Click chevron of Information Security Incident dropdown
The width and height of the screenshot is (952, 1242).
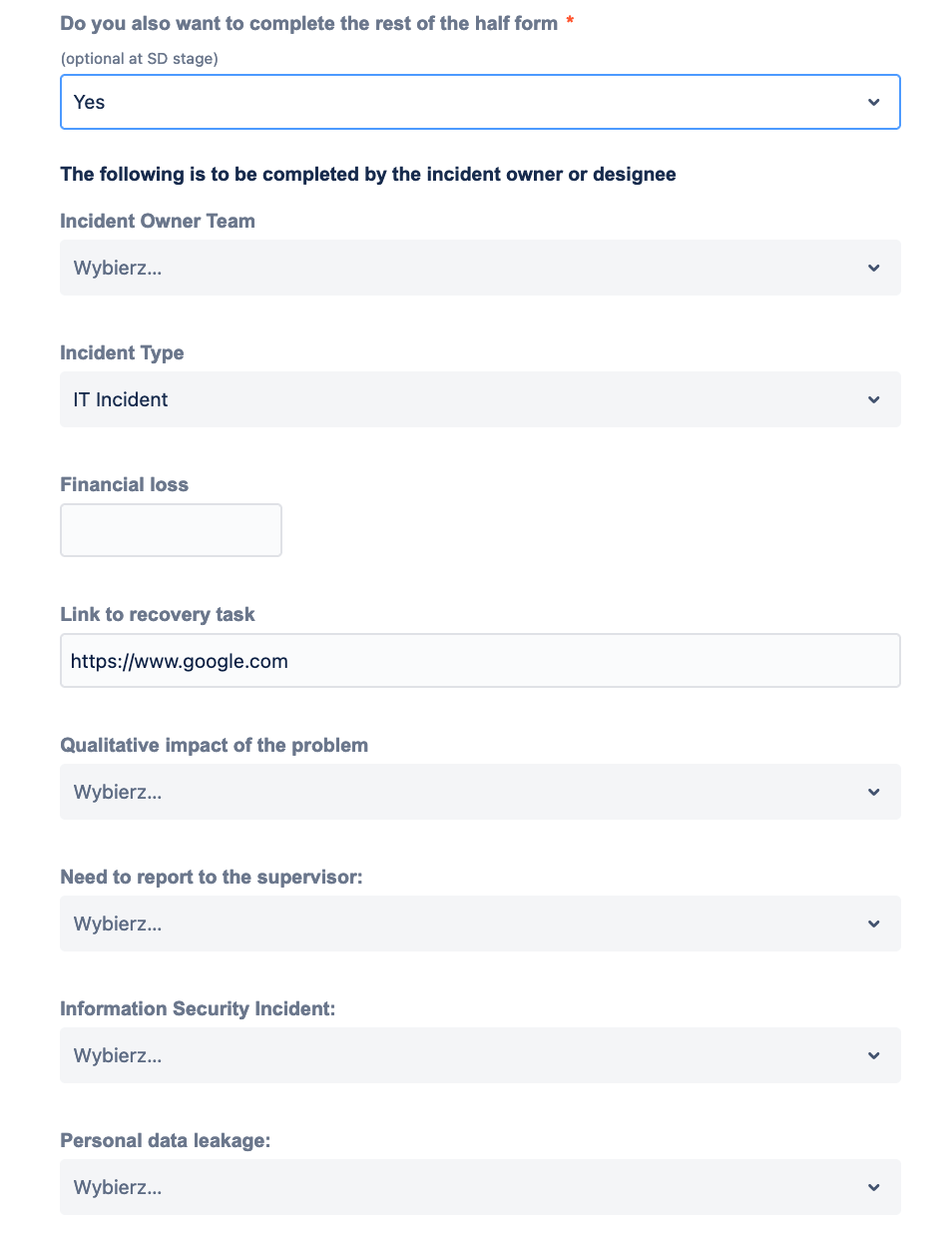tap(874, 1055)
